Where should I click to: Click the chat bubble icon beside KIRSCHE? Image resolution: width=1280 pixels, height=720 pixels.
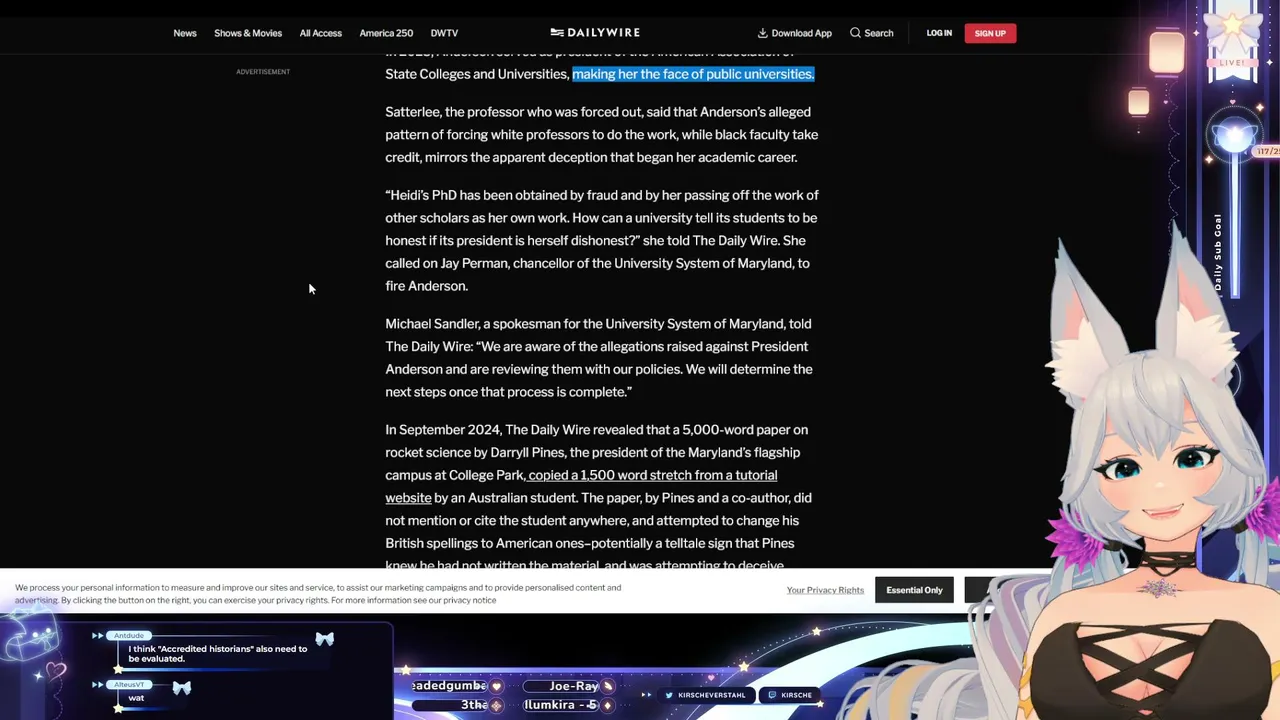pos(772,695)
